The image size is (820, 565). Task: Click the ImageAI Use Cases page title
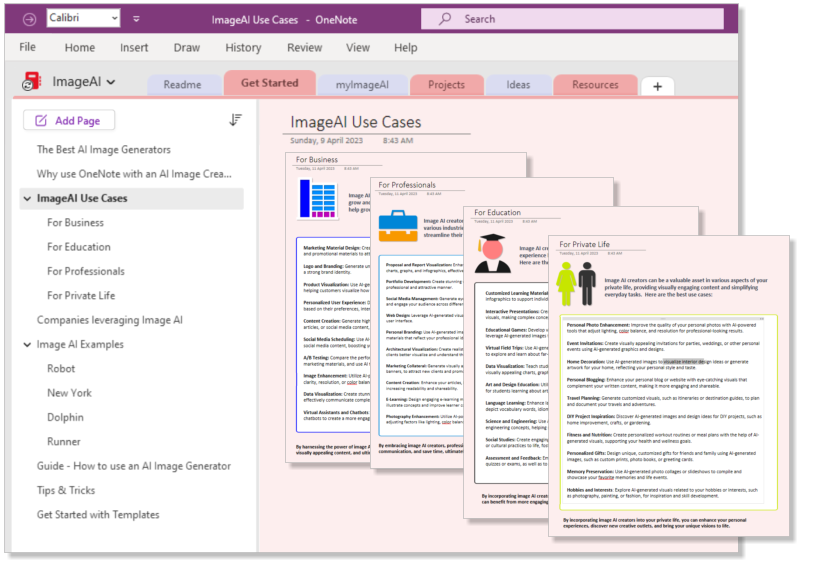pyautogui.click(x=356, y=122)
